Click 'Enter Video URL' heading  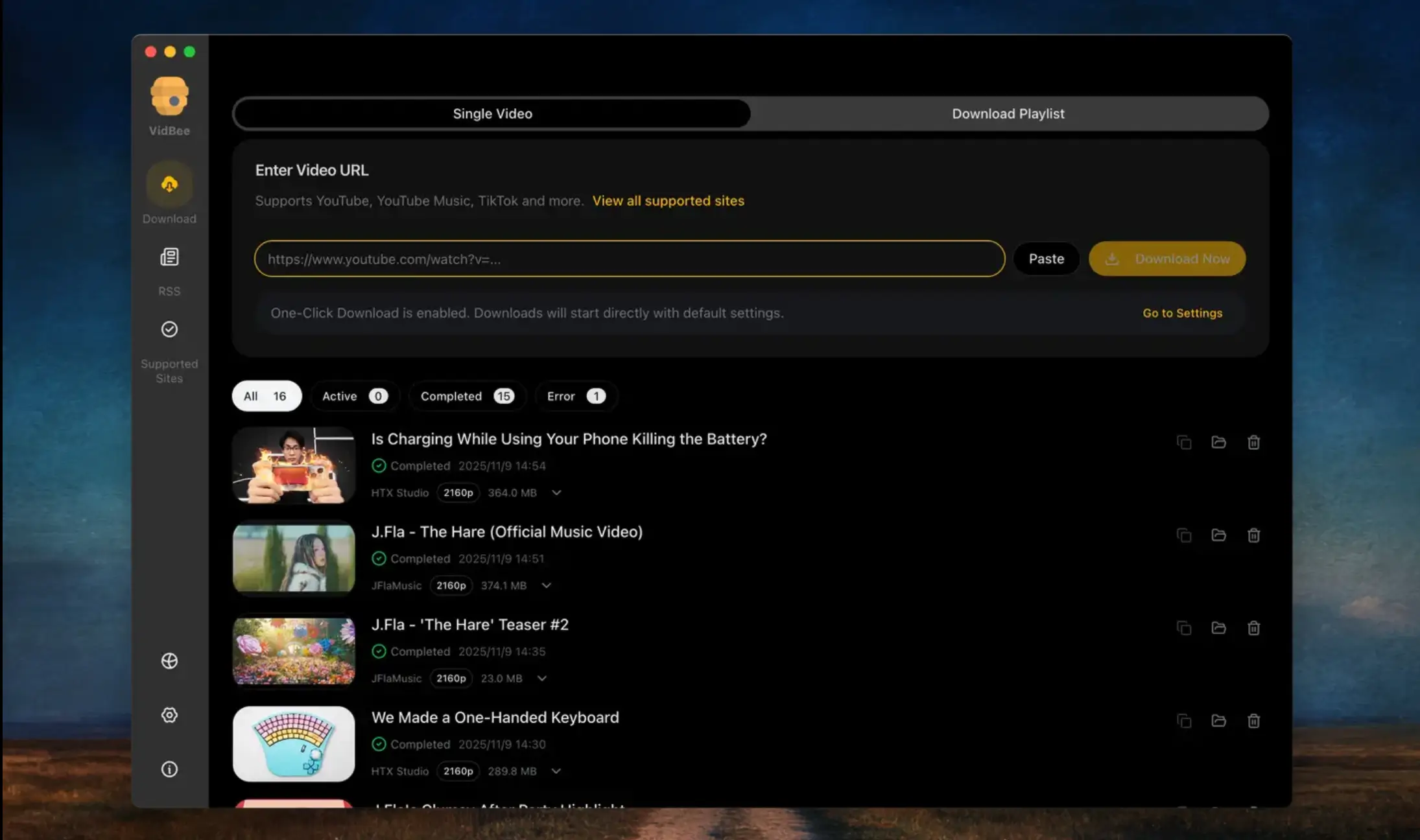tap(311, 170)
